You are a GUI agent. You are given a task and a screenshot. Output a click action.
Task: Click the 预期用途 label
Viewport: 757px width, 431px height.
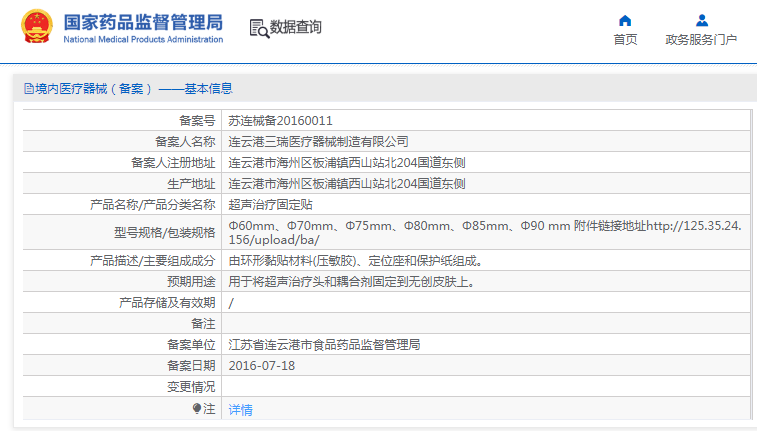pyautogui.click(x=191, y=282)
